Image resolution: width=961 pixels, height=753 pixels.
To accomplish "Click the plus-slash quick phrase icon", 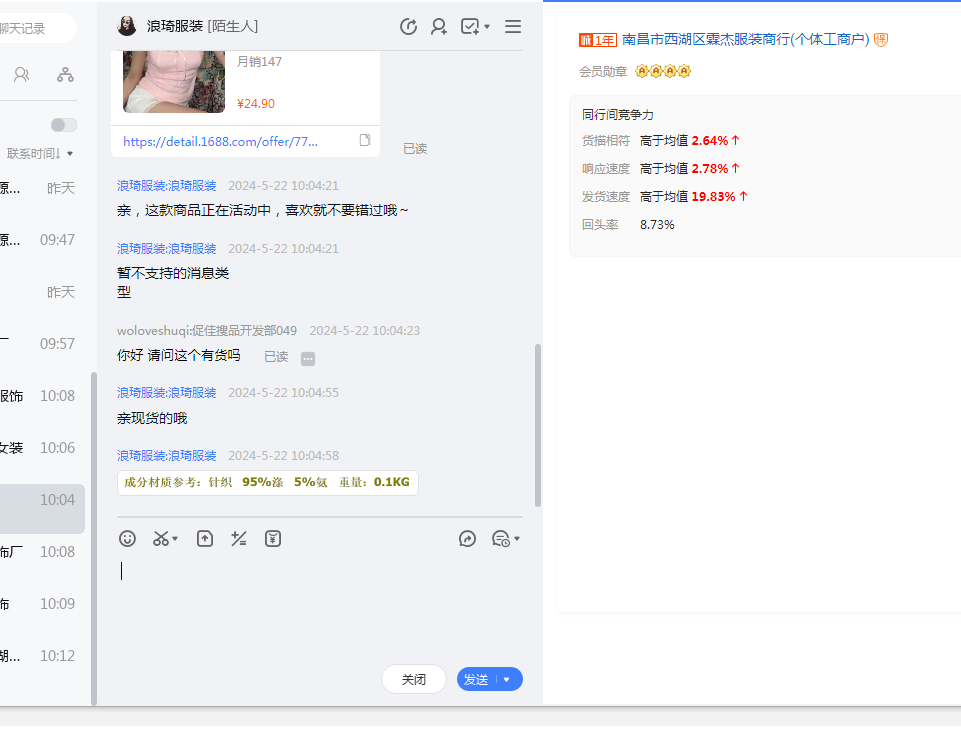I will 238,539.
